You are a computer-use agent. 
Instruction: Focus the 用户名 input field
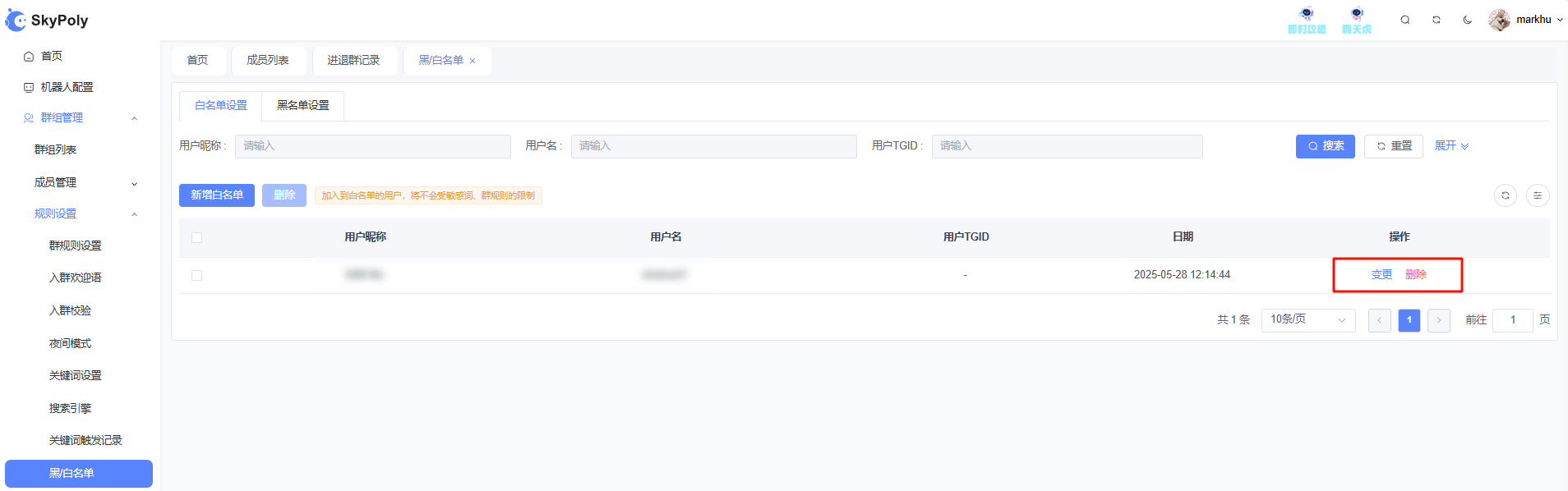point(714,146)
